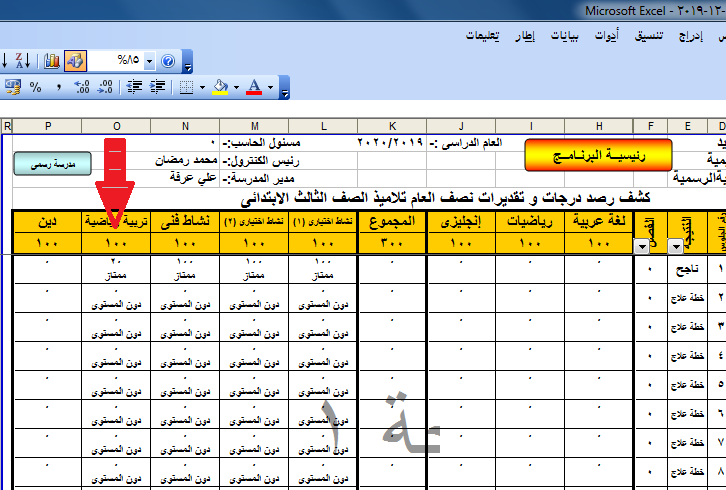726x490 pixels.
Task: Click the Currency Style icon
Action: [12, 88]
